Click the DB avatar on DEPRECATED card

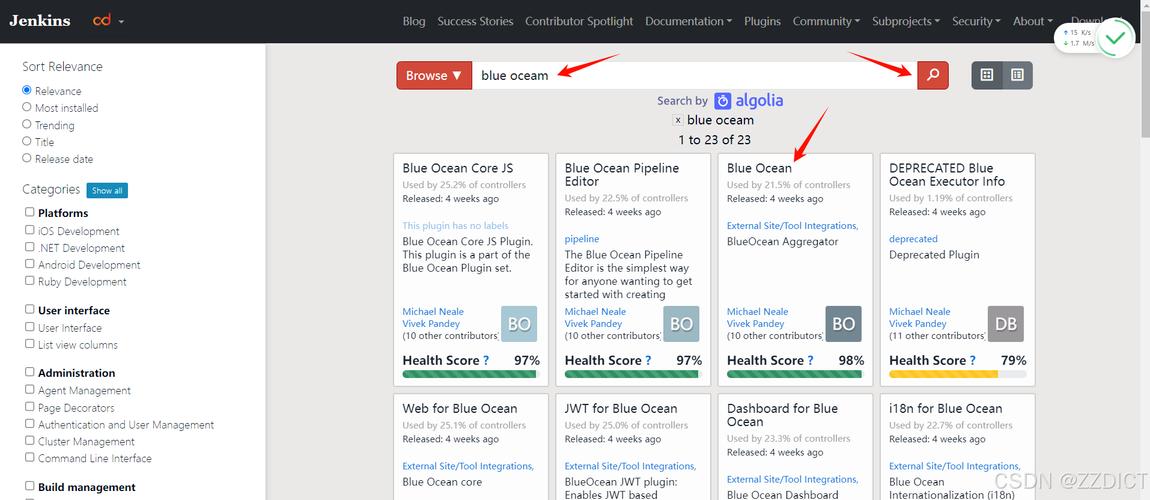(1006, 324)
